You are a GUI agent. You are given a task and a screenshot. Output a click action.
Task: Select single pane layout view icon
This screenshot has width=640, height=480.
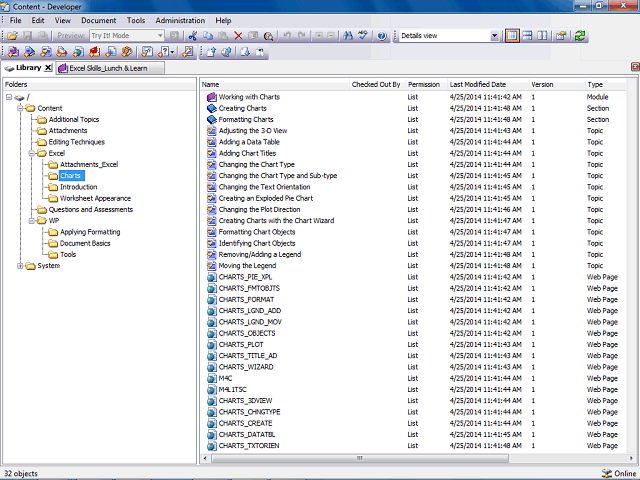[x=512, y=36]
